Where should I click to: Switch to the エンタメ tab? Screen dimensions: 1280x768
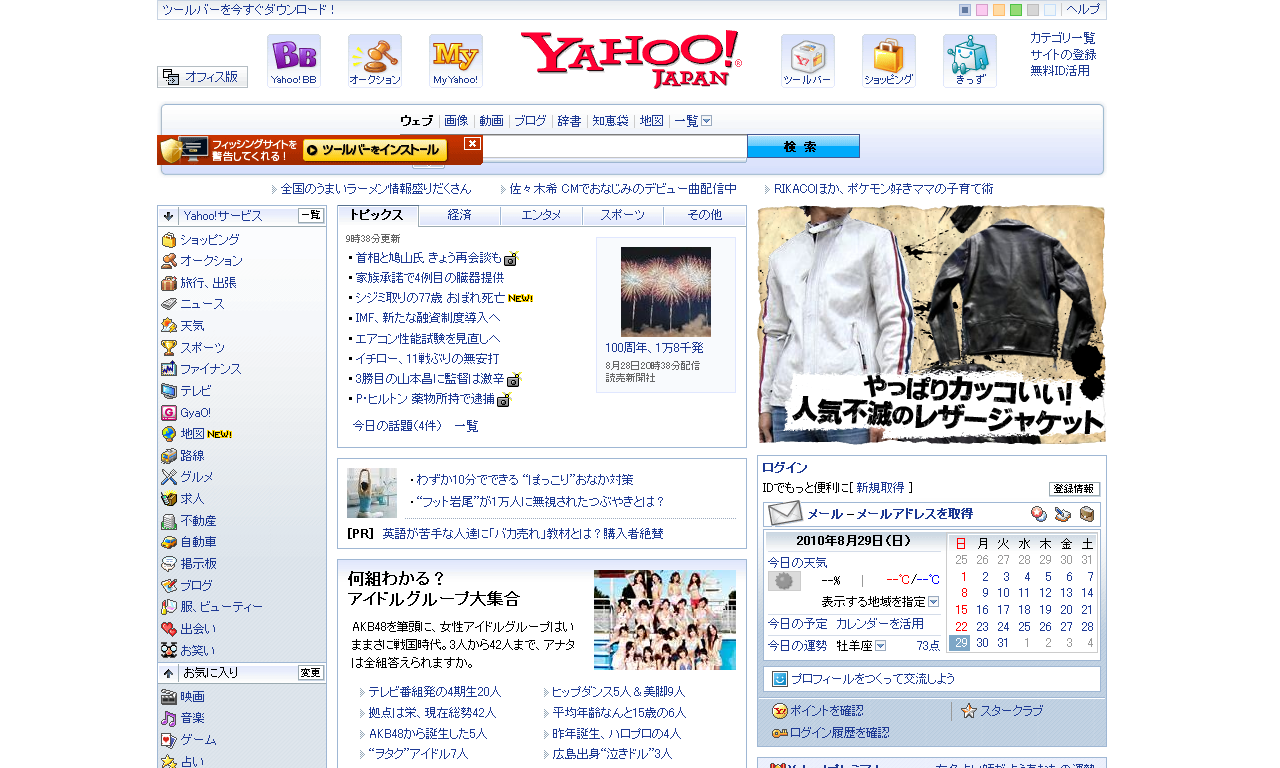(541, 216)
